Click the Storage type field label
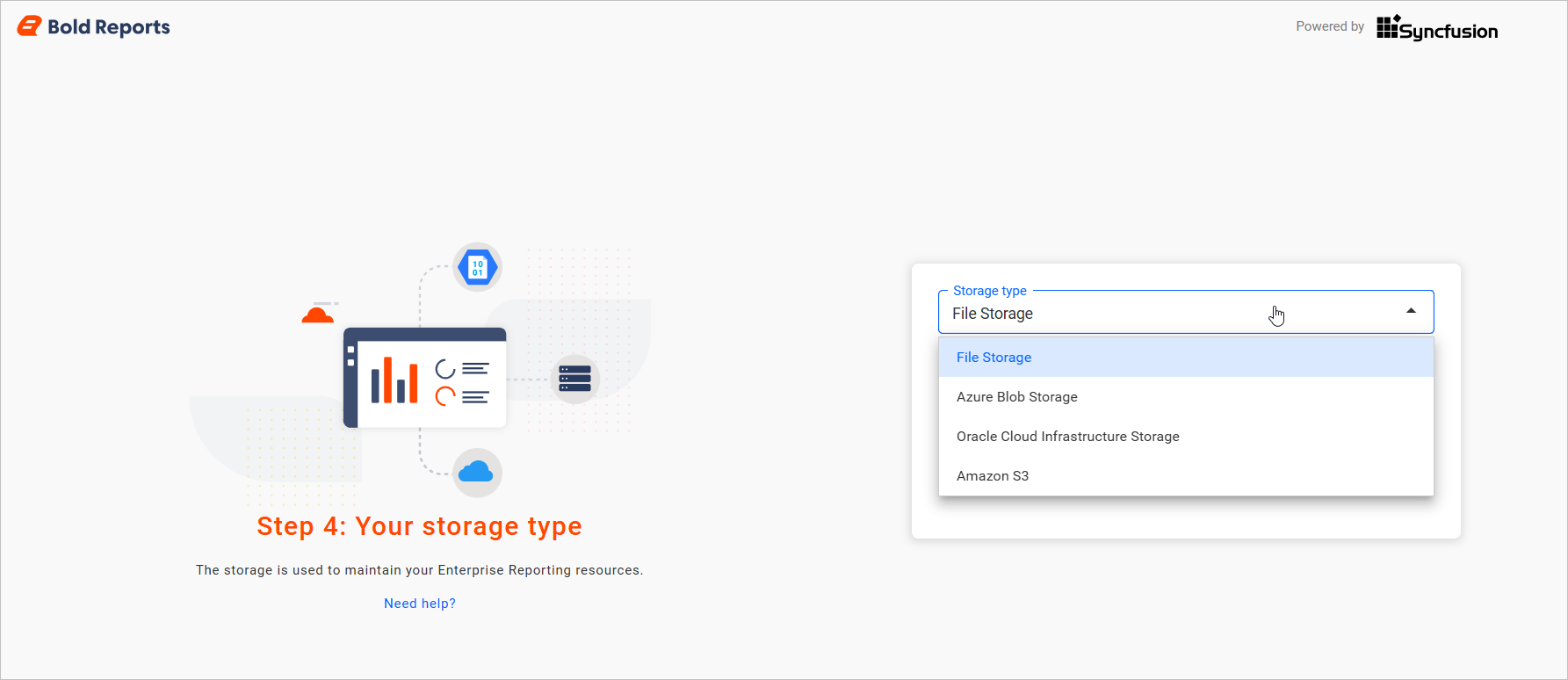The image size is (1568, 680). tap(990, 291)
